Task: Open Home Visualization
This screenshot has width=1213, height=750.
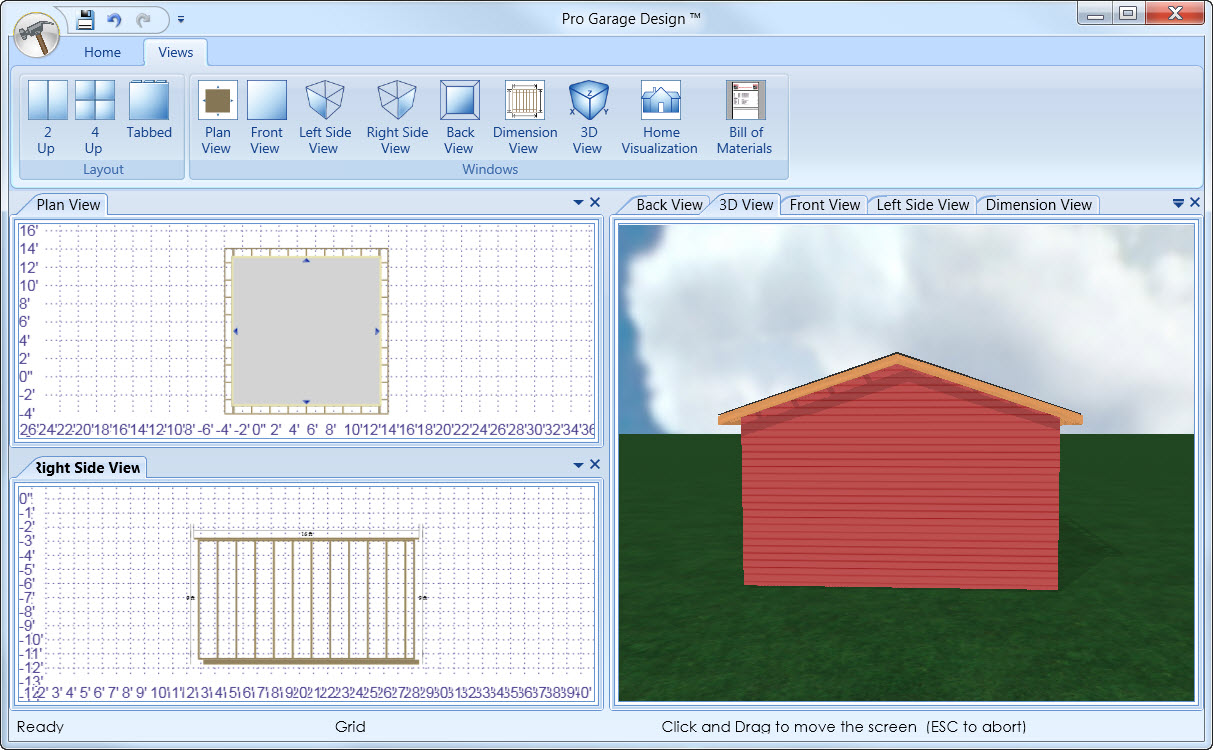Action: click(660, 101)
